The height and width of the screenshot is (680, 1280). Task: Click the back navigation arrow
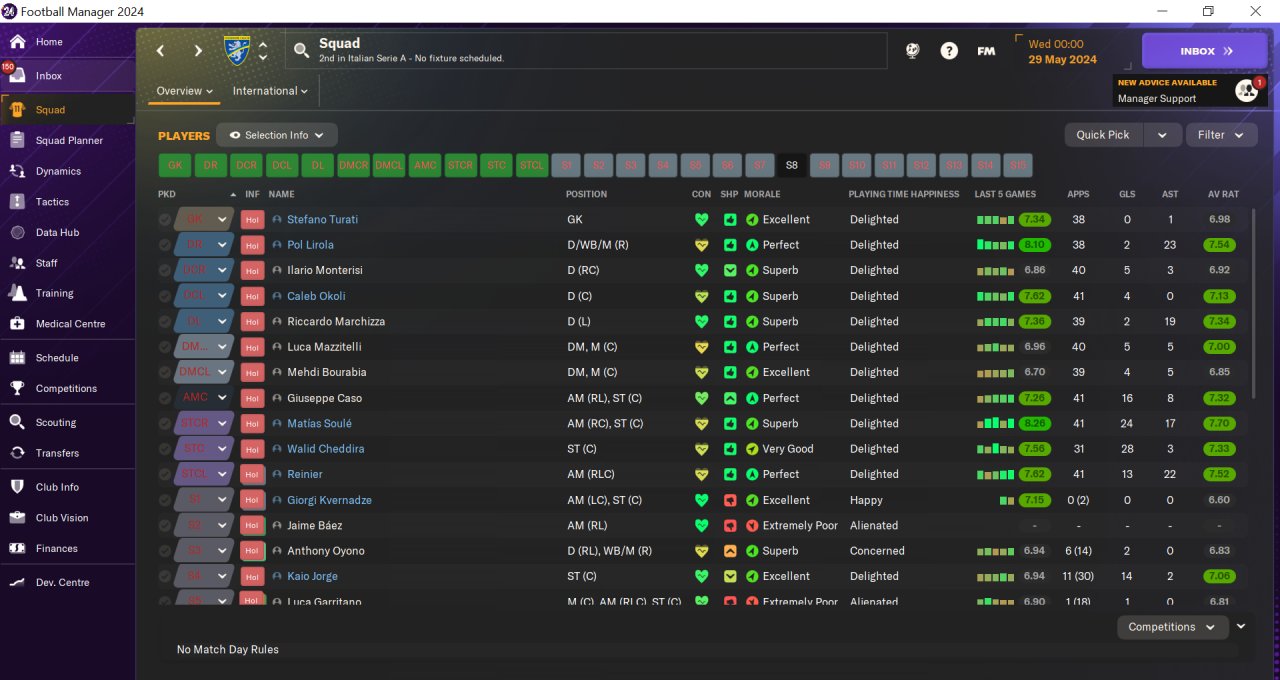pos(160,51)
